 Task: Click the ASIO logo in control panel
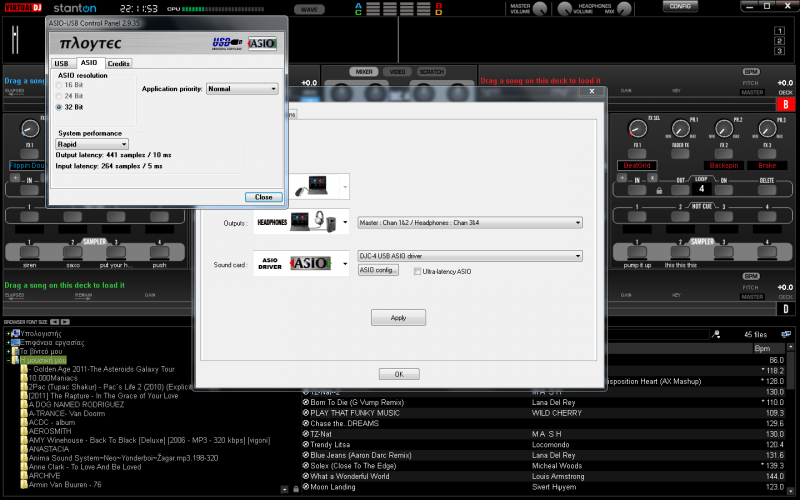coord(263,43)
